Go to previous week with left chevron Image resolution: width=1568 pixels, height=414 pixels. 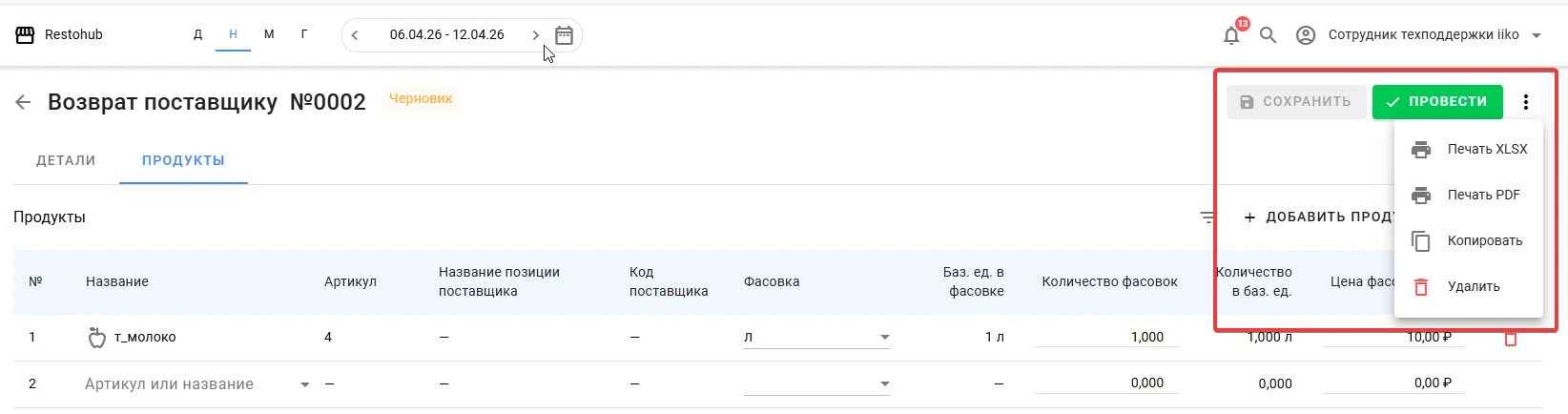pyautogui.click(x=355, y=35)
